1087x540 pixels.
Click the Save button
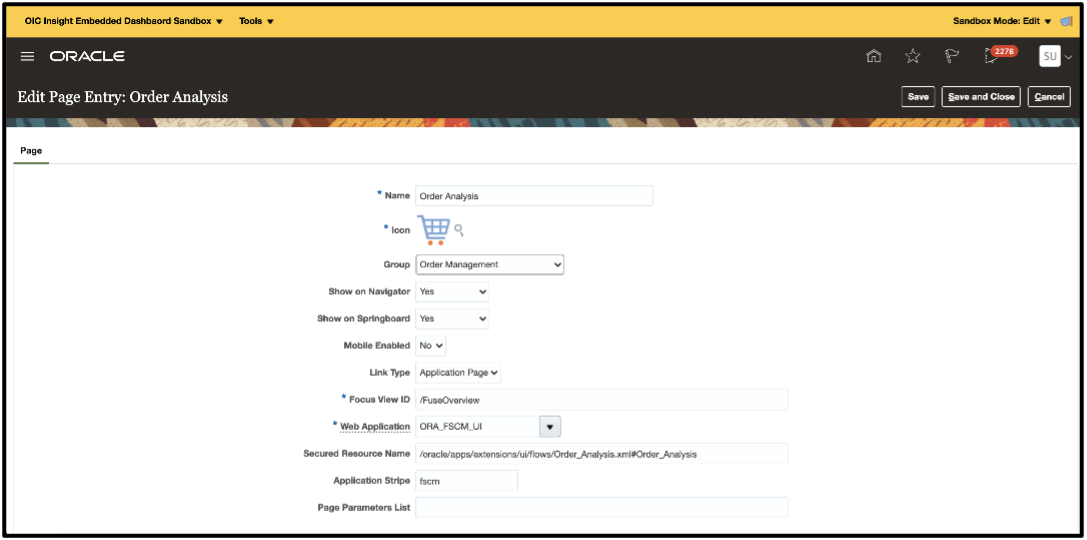918,97
